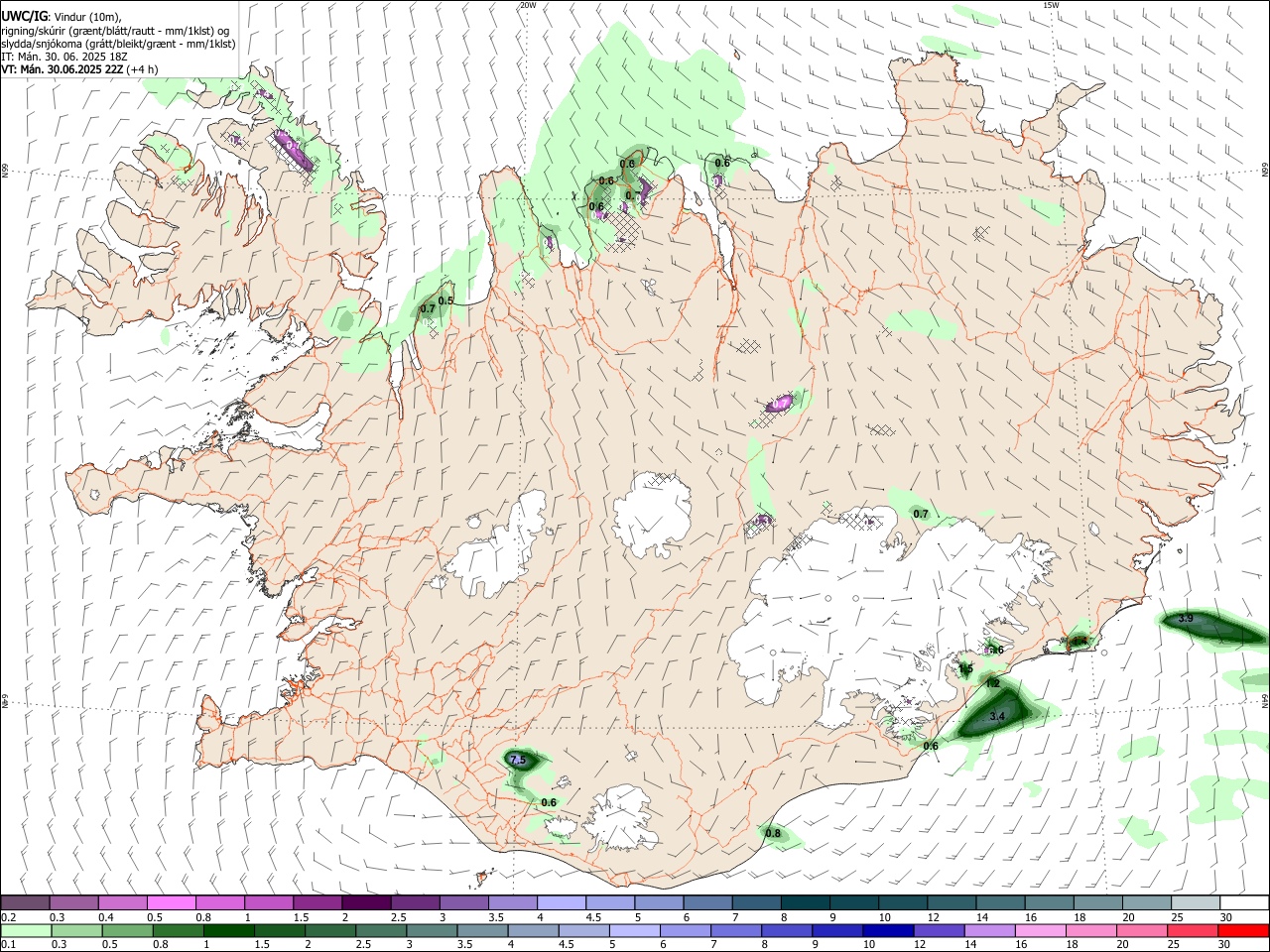Click the 3.9 precipitation value near the east edge

[1185, 618]
